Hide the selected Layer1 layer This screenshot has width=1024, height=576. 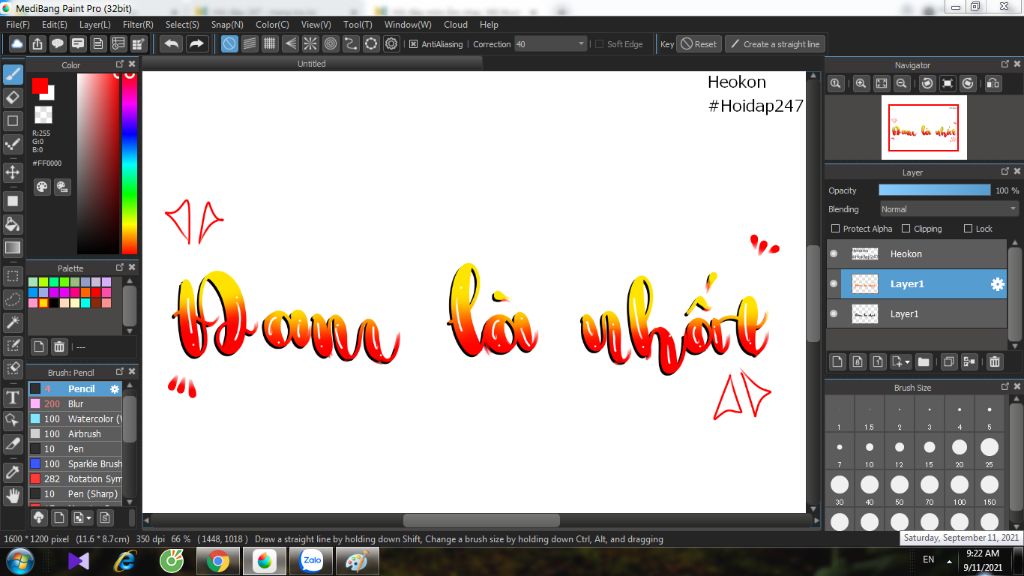(834, 283)
